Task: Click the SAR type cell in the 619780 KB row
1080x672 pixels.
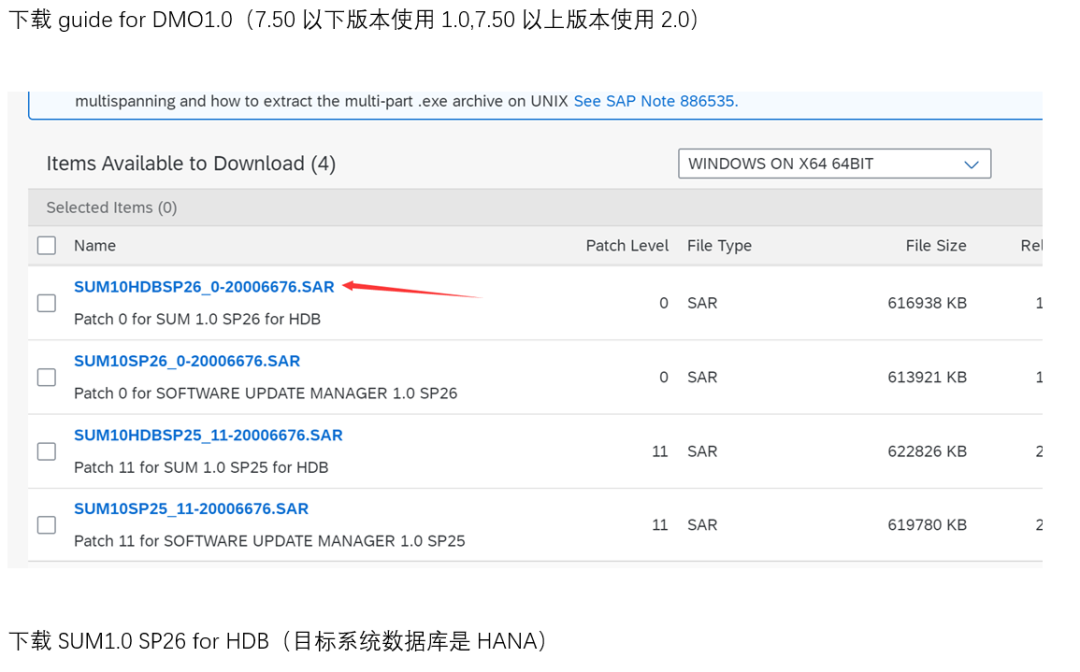Action: tap(702, 525)
